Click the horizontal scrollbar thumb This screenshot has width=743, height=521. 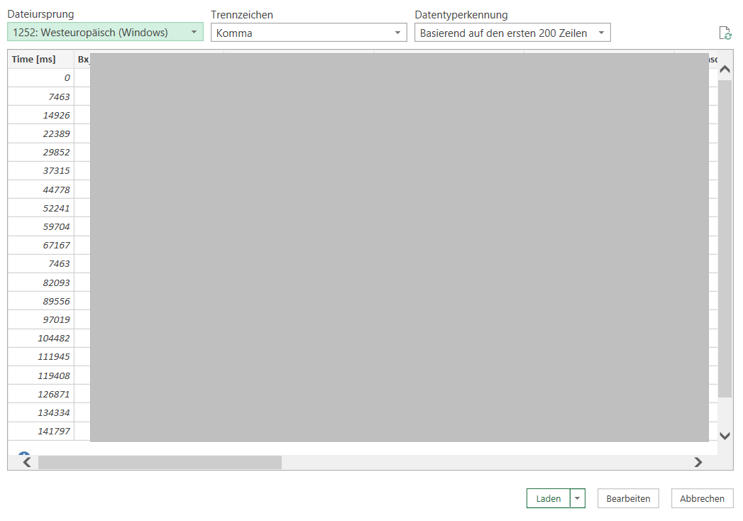[160, 462]
